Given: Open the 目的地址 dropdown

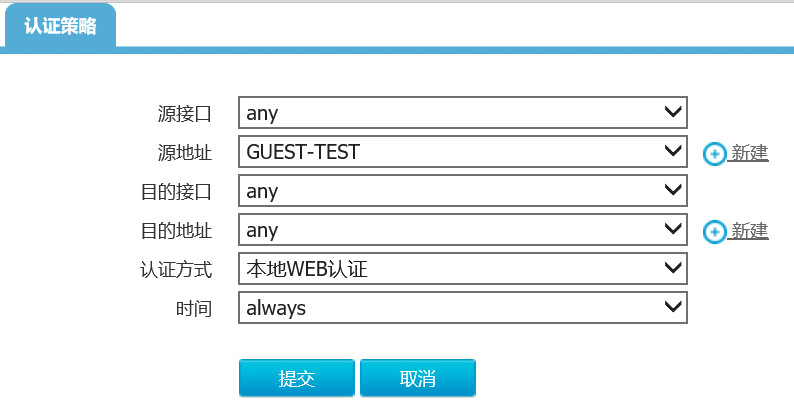Looking at the screenshot, I should 462,230.
